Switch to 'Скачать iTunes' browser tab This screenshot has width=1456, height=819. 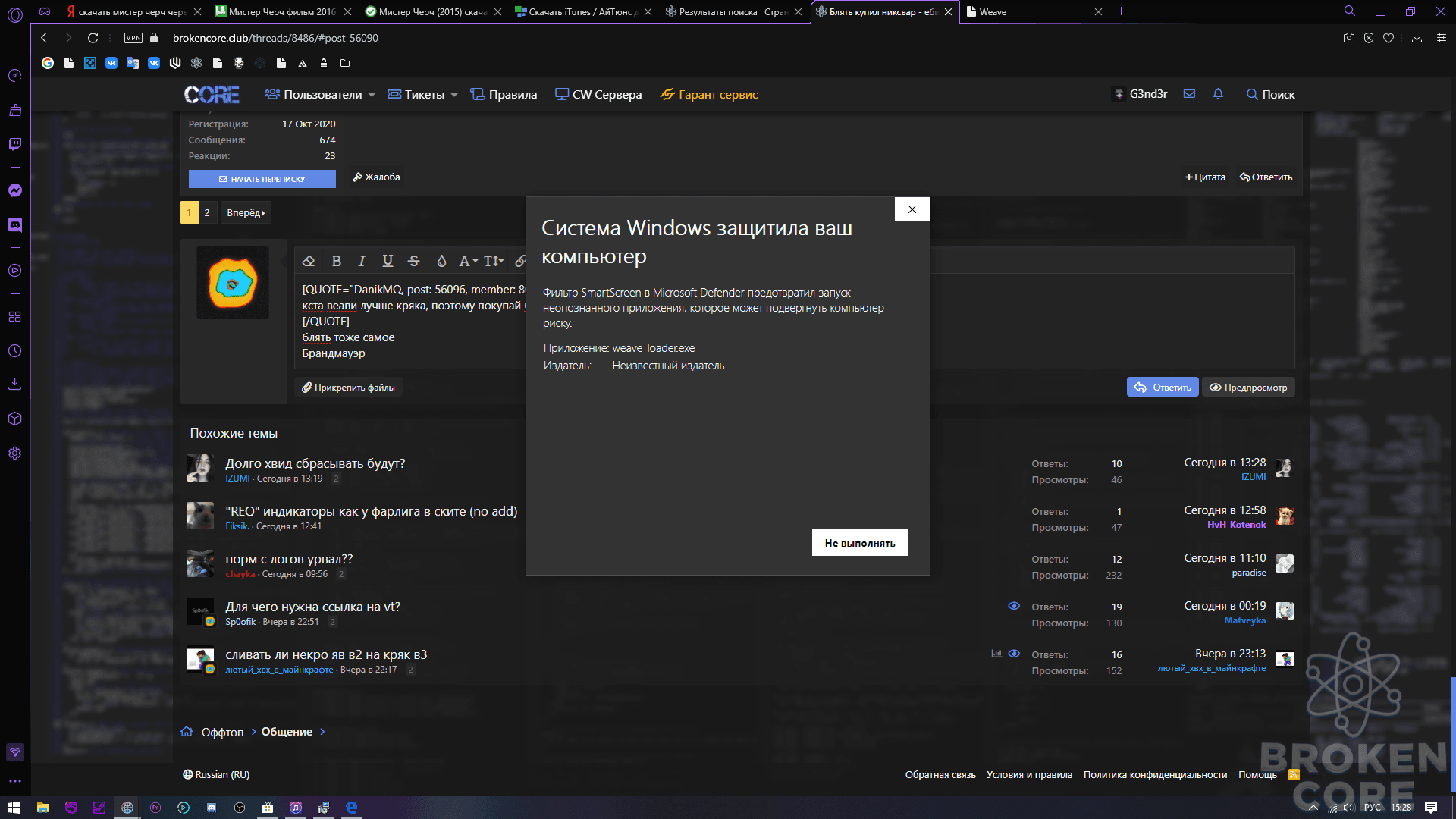click(x=582, y=12)
